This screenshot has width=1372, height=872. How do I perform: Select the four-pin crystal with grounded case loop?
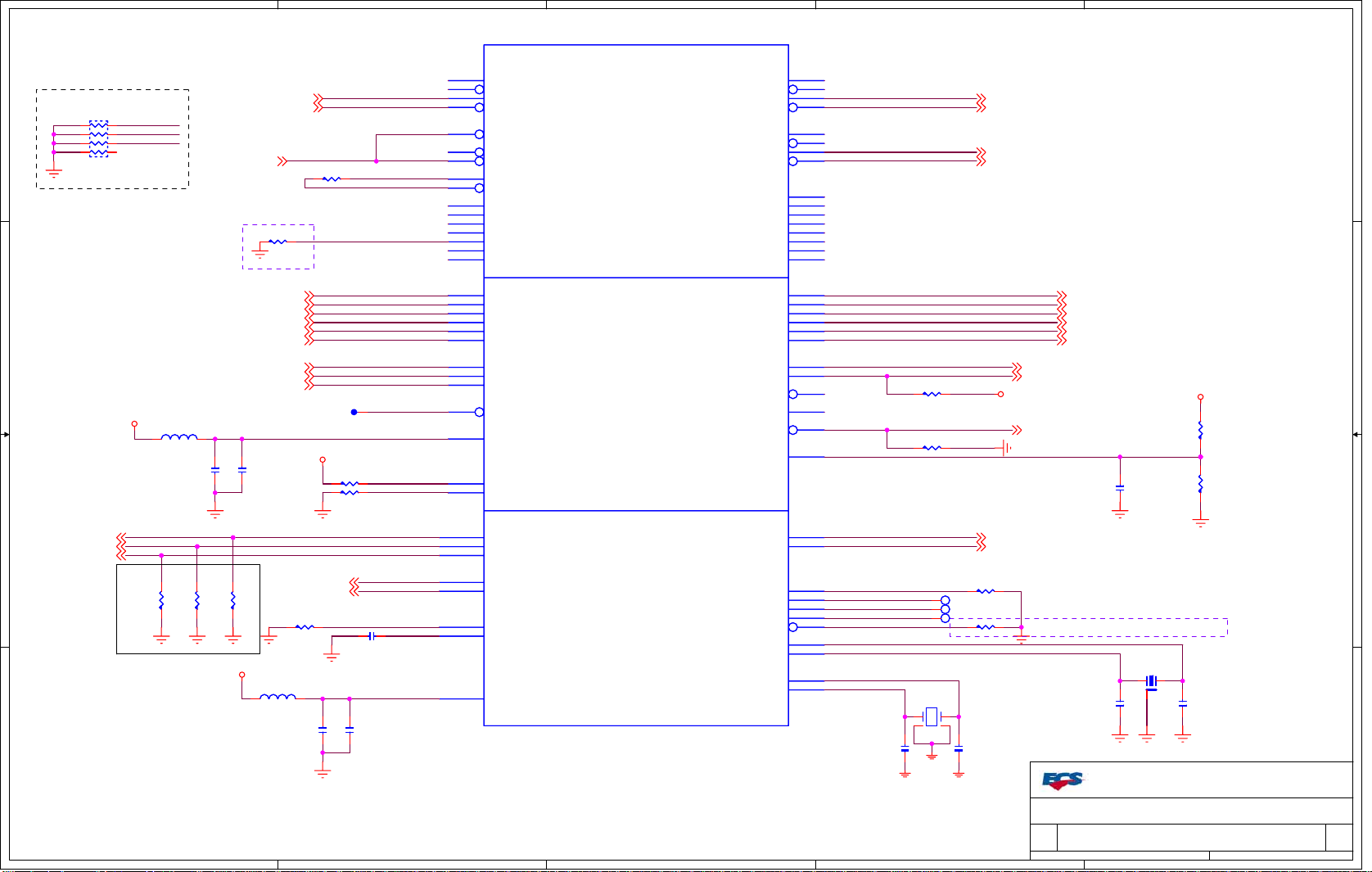point(932,717)
